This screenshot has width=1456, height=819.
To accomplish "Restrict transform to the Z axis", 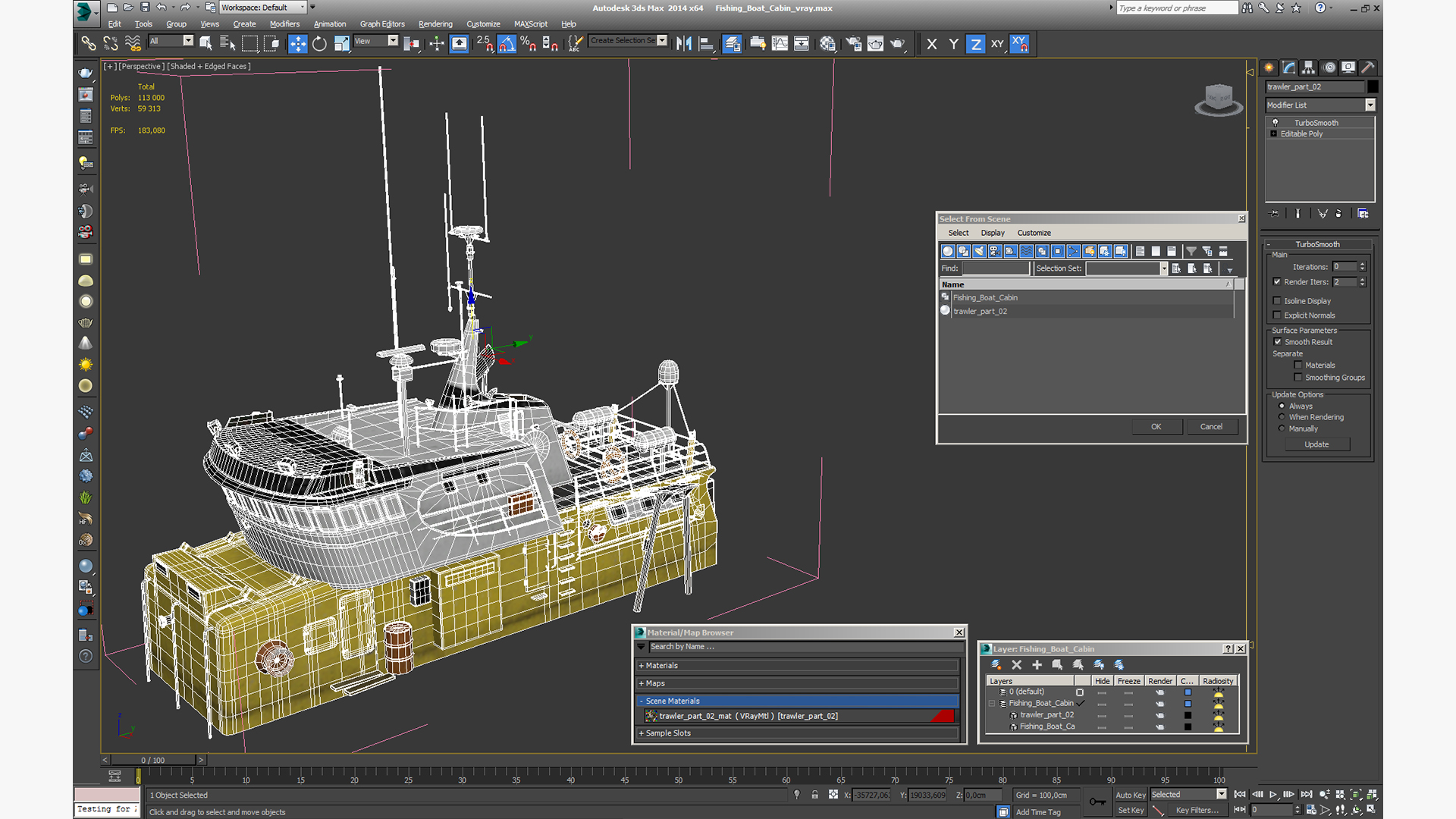I will 976,44.
